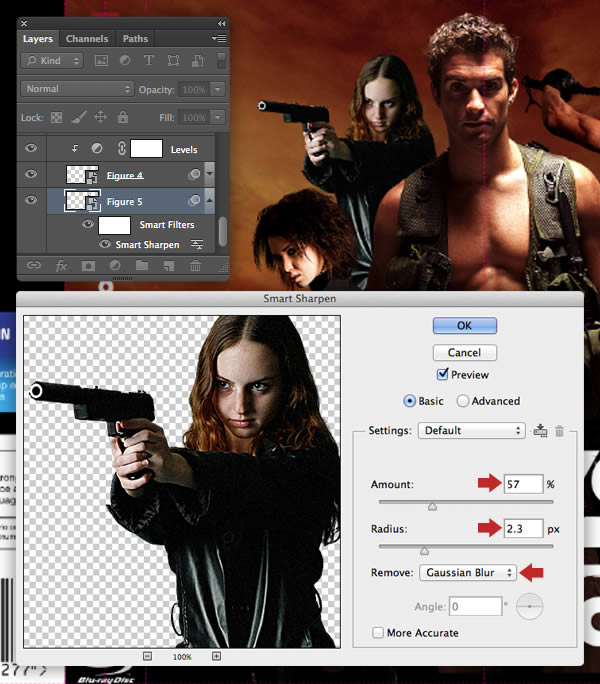This screenshot has height=684, width=600.
Task: Open the Opacity slider dropdown arrow
Action: [217, 89]
